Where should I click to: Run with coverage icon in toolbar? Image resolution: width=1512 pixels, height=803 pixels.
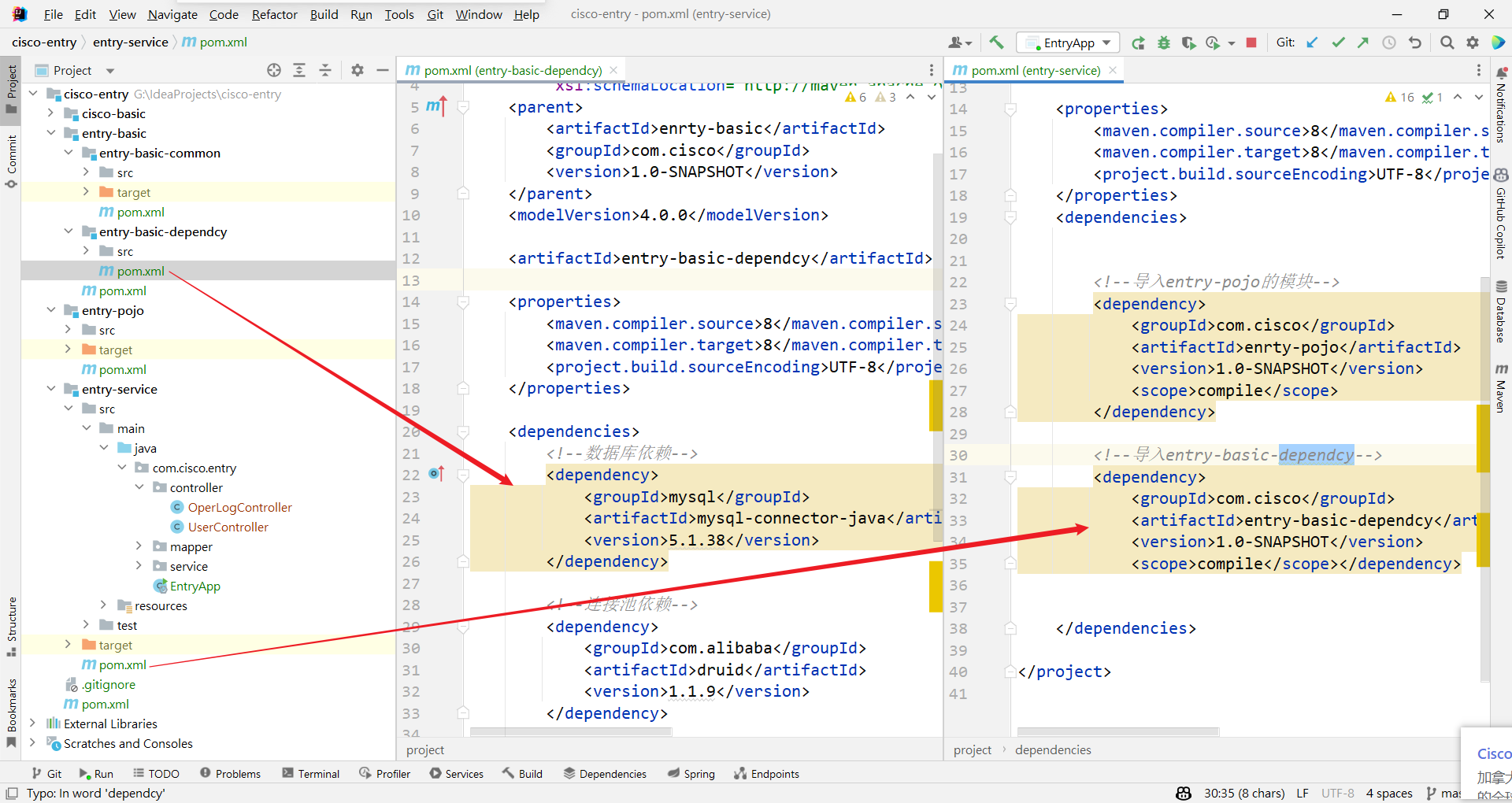[1188, 43]
